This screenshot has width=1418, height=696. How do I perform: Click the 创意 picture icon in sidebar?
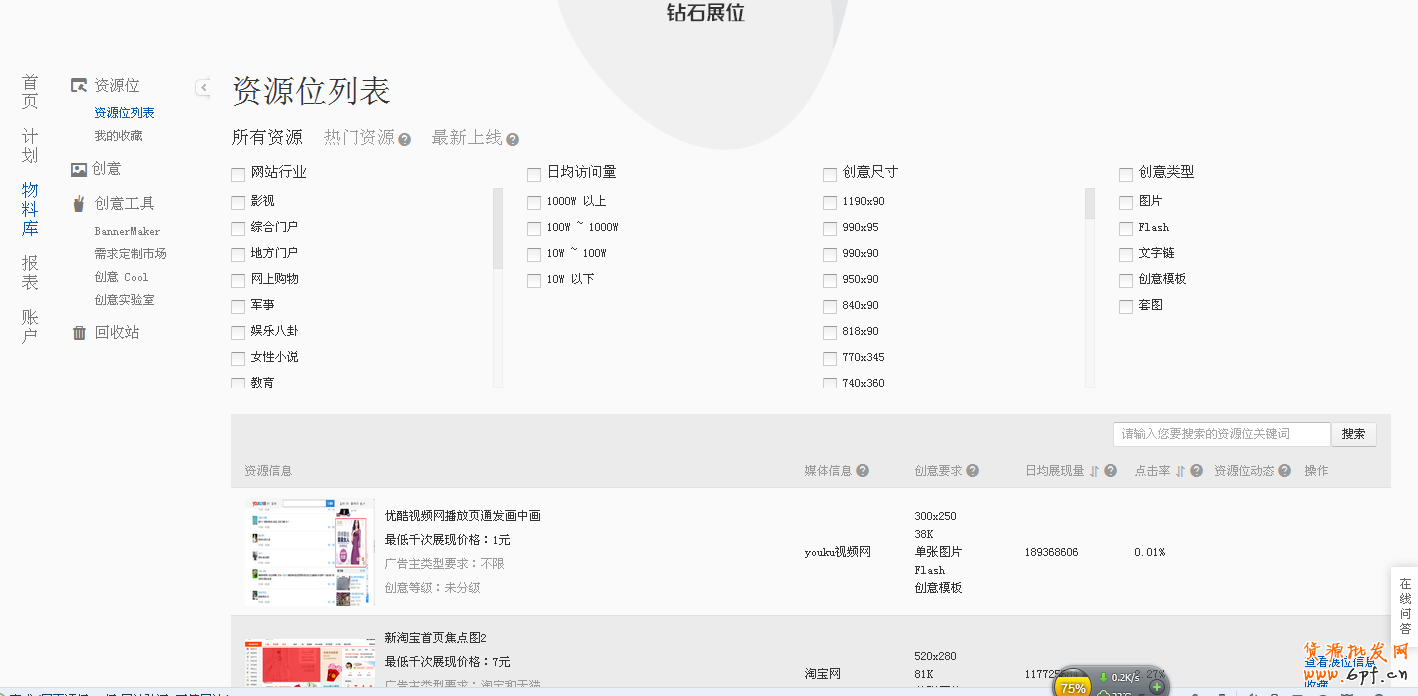click(x=79, y=170)
